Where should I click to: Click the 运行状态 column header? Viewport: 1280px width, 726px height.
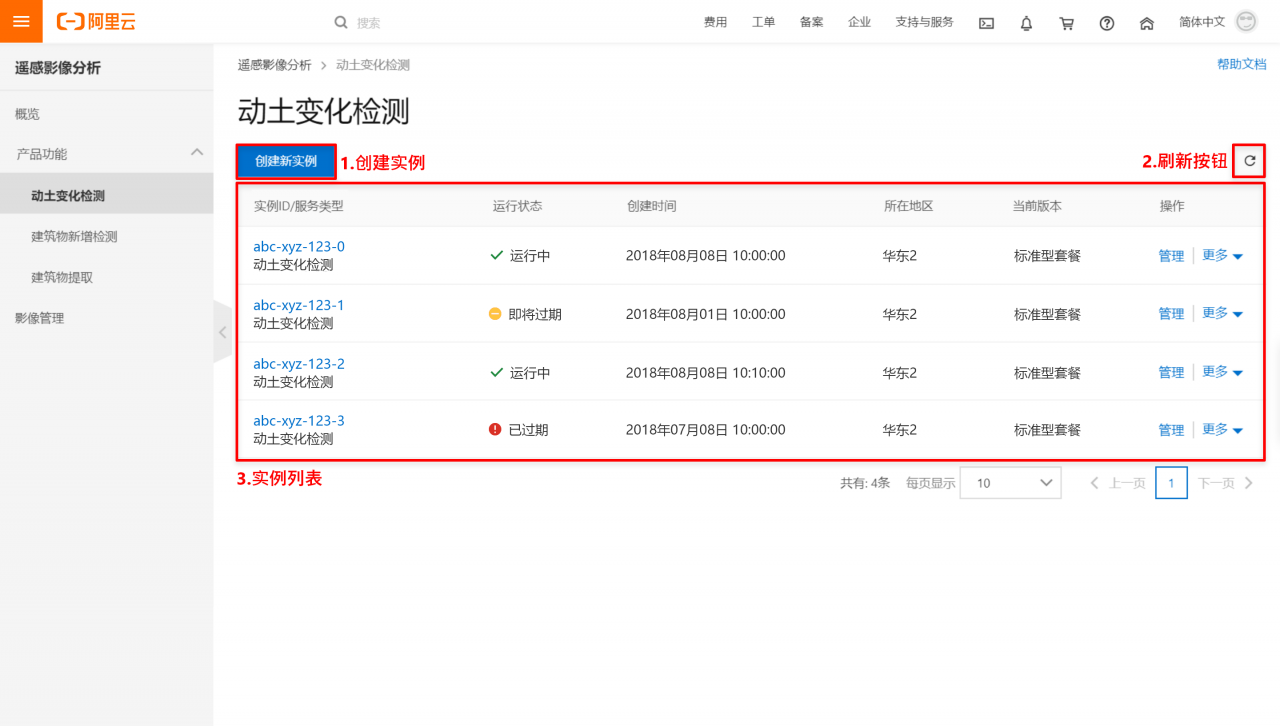(517, 206)
